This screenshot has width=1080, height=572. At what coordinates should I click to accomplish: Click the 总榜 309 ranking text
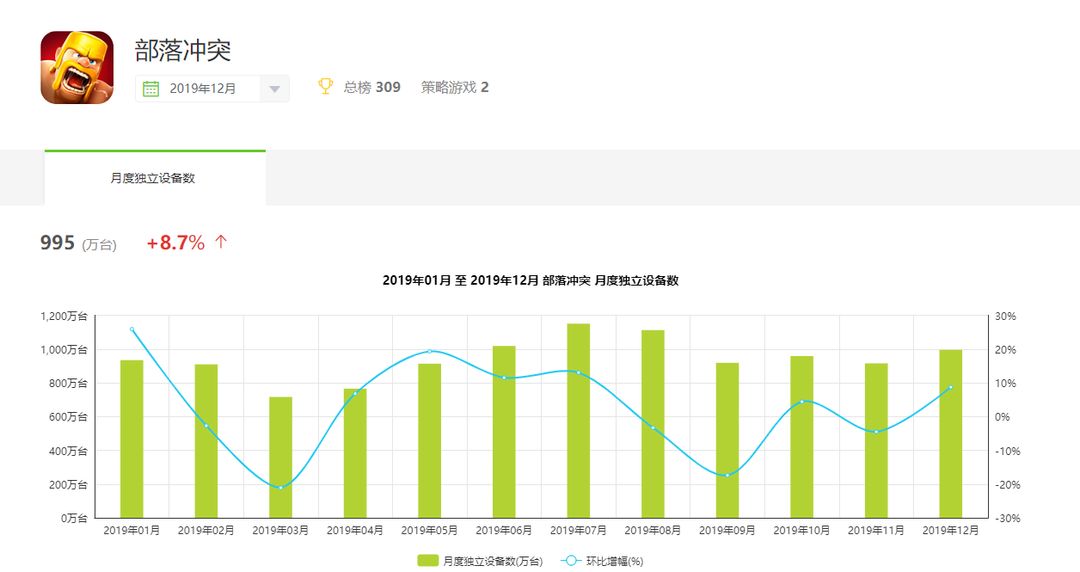[x=372, y=88]
